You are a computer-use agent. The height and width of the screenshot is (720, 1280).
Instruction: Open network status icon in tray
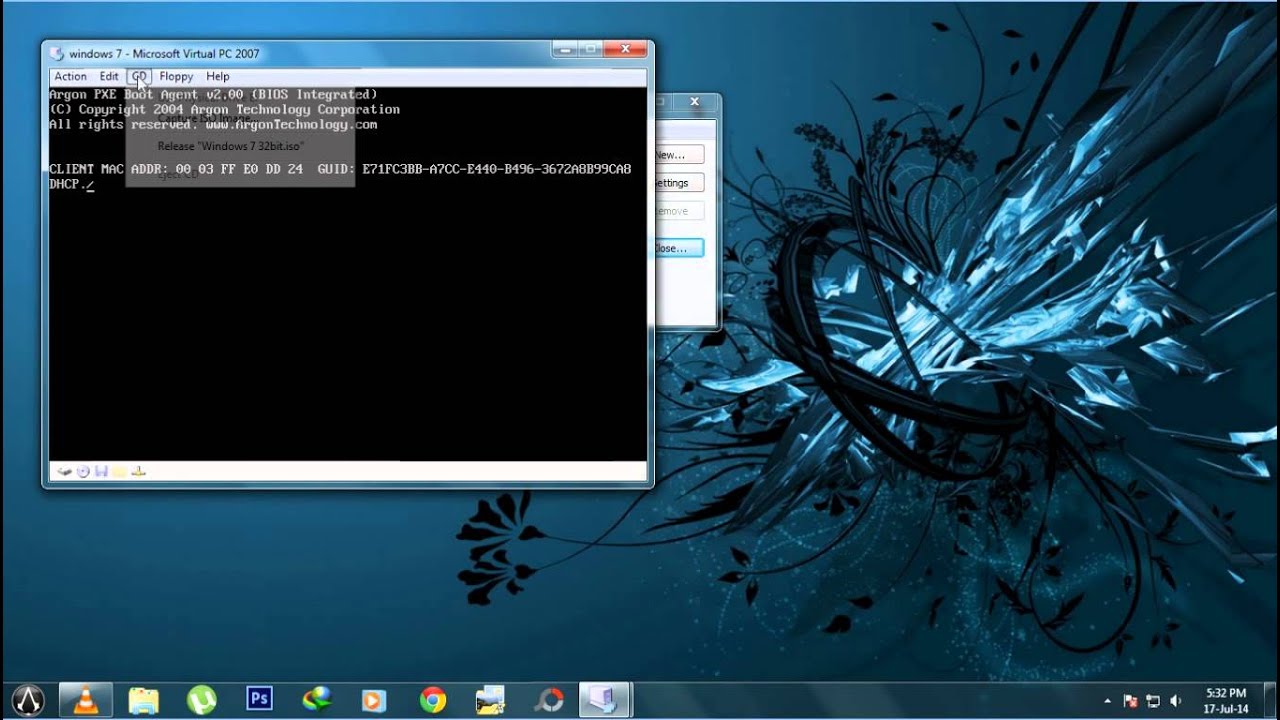pos(1153,701)
